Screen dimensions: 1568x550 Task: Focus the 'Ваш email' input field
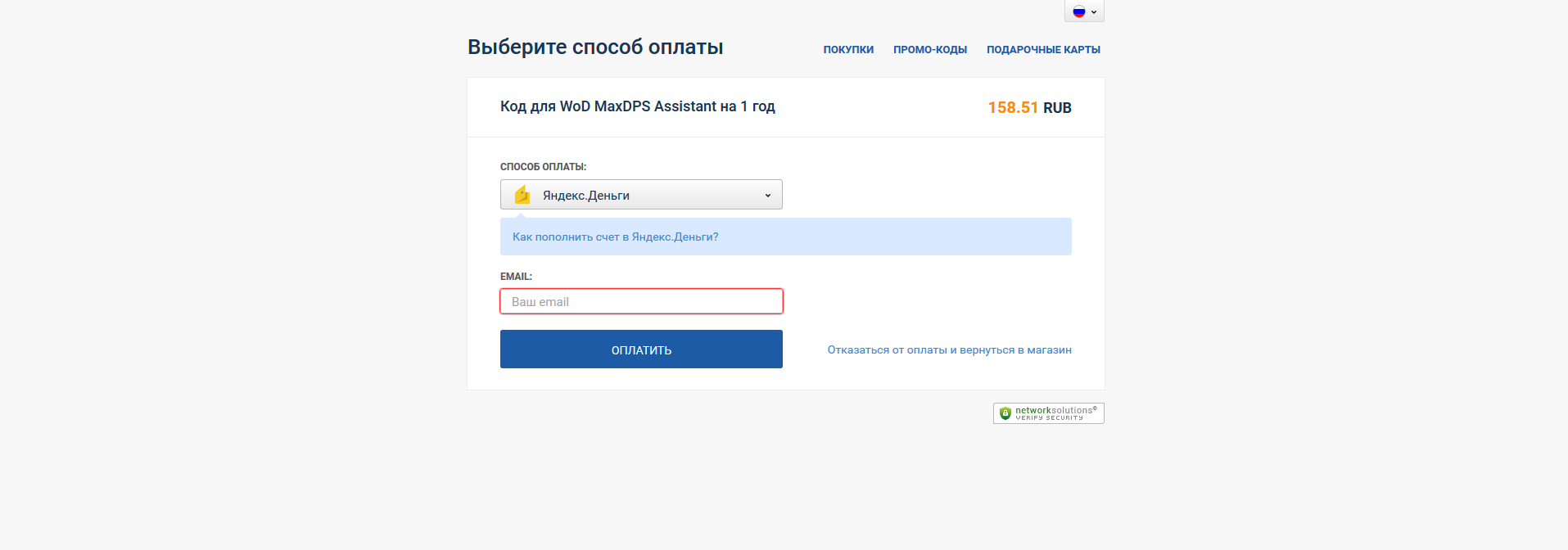(x=641, y=302)
